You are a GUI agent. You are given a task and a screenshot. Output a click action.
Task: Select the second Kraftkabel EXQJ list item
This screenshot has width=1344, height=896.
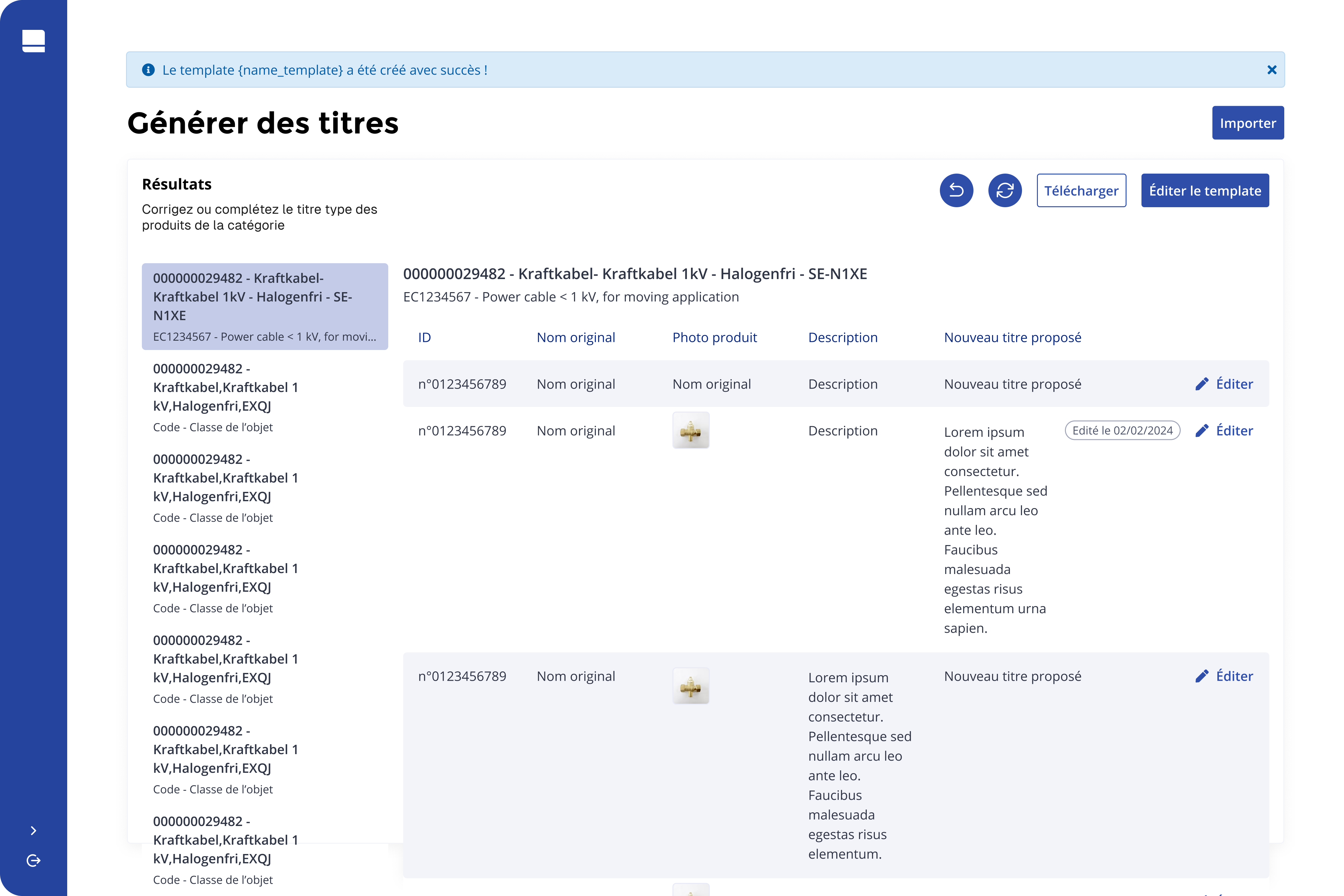click(264, 397)
